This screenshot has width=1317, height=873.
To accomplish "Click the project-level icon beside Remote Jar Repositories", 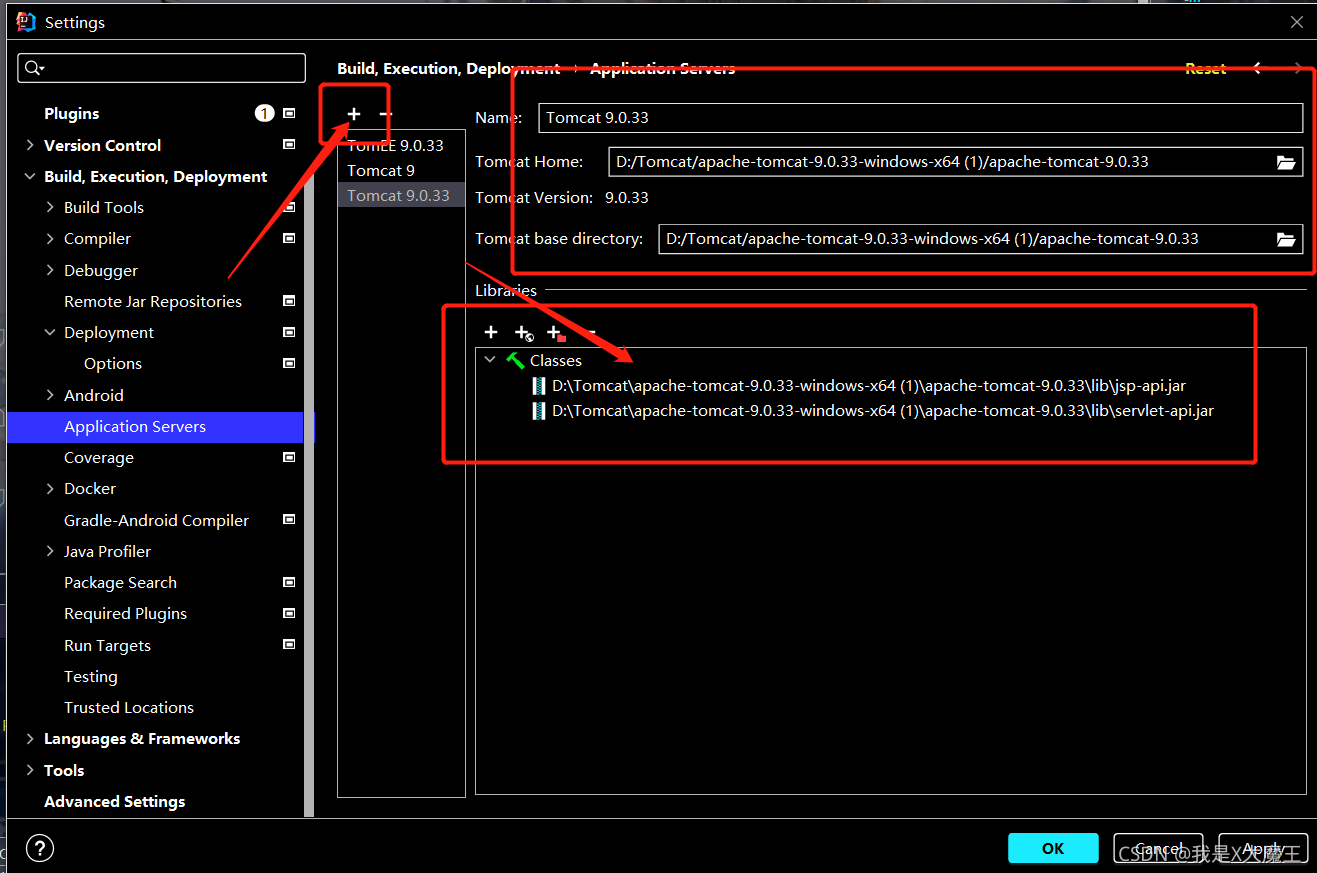I will pyautogui.click(x=289, y=301).
